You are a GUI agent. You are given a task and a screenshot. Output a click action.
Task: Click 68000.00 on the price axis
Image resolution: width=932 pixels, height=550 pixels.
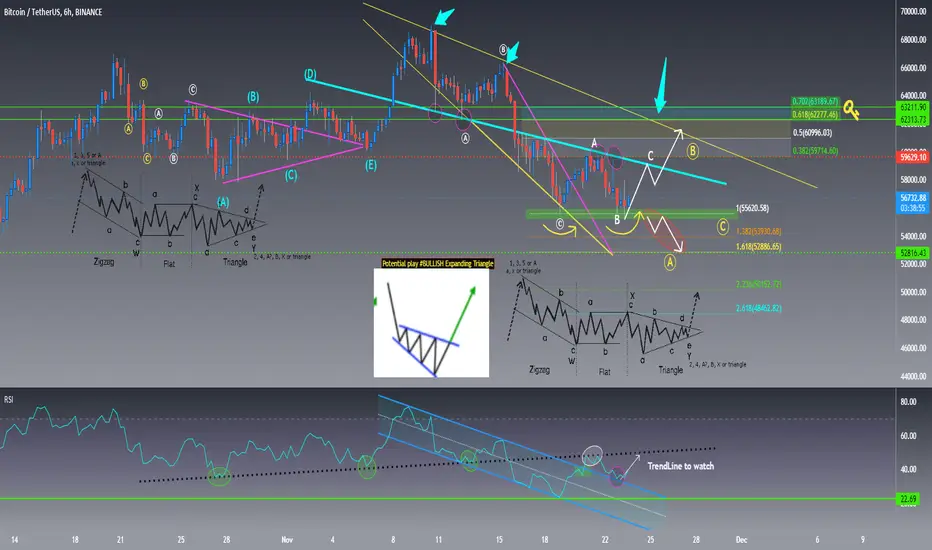coord(913,40)
